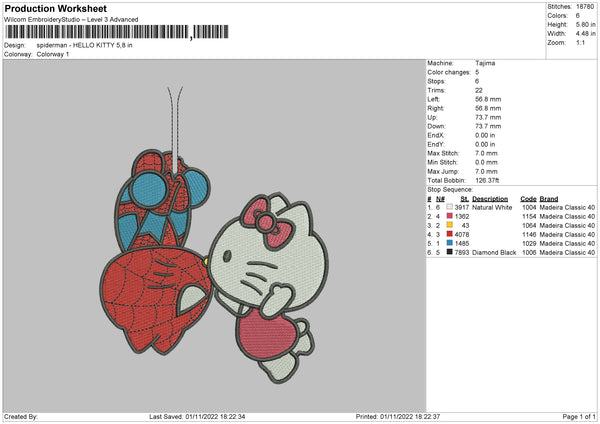Select stitch count 3917 in row 1

(x=462, y=207)
